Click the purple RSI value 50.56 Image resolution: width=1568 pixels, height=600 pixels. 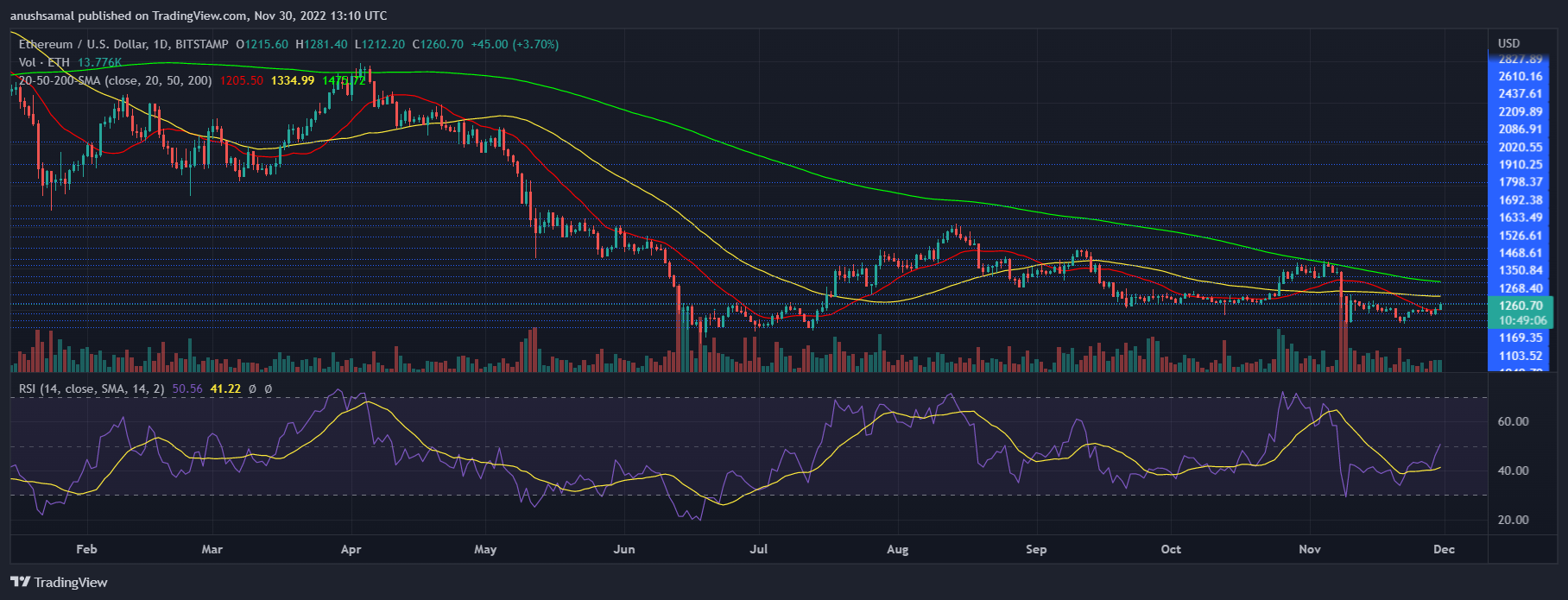pyautogui.click(x=187, y=388)
